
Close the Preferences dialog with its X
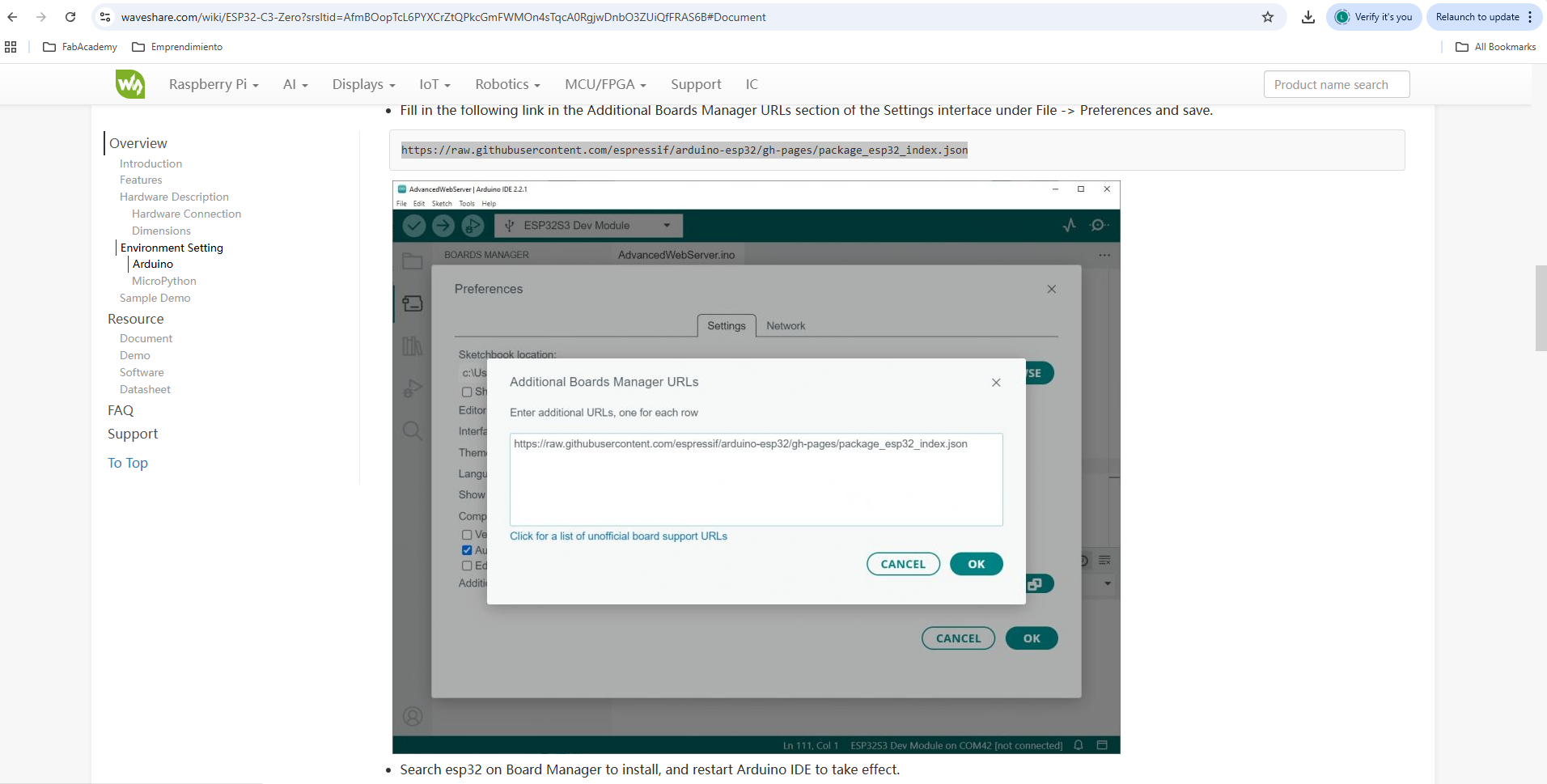pyautogui.click(x=1052, y=289)
